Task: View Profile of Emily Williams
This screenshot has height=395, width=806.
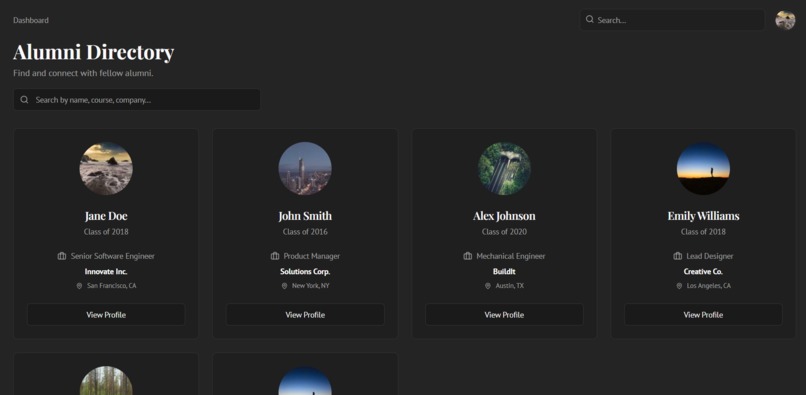Action: (703, 315)
